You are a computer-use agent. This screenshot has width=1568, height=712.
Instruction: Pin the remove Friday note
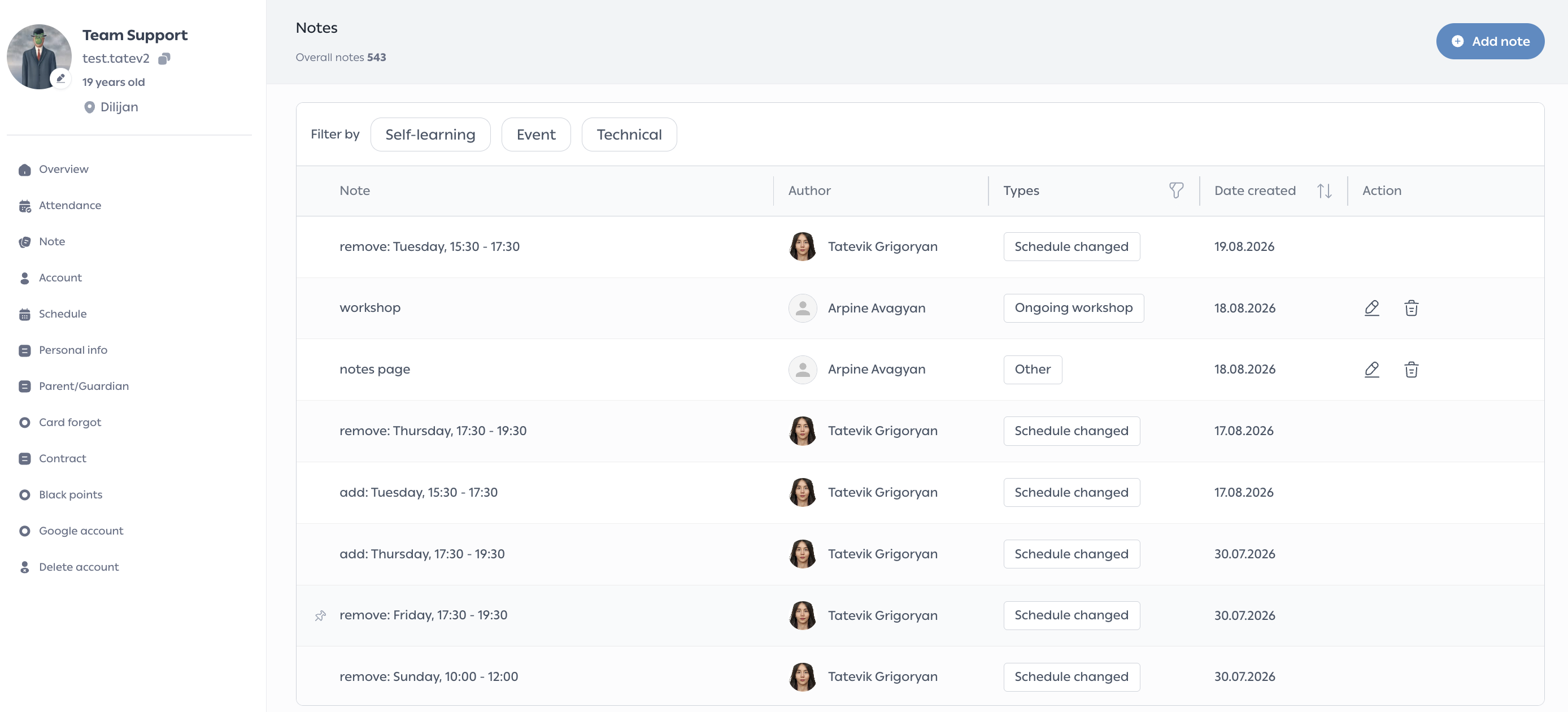coord(320,616)
